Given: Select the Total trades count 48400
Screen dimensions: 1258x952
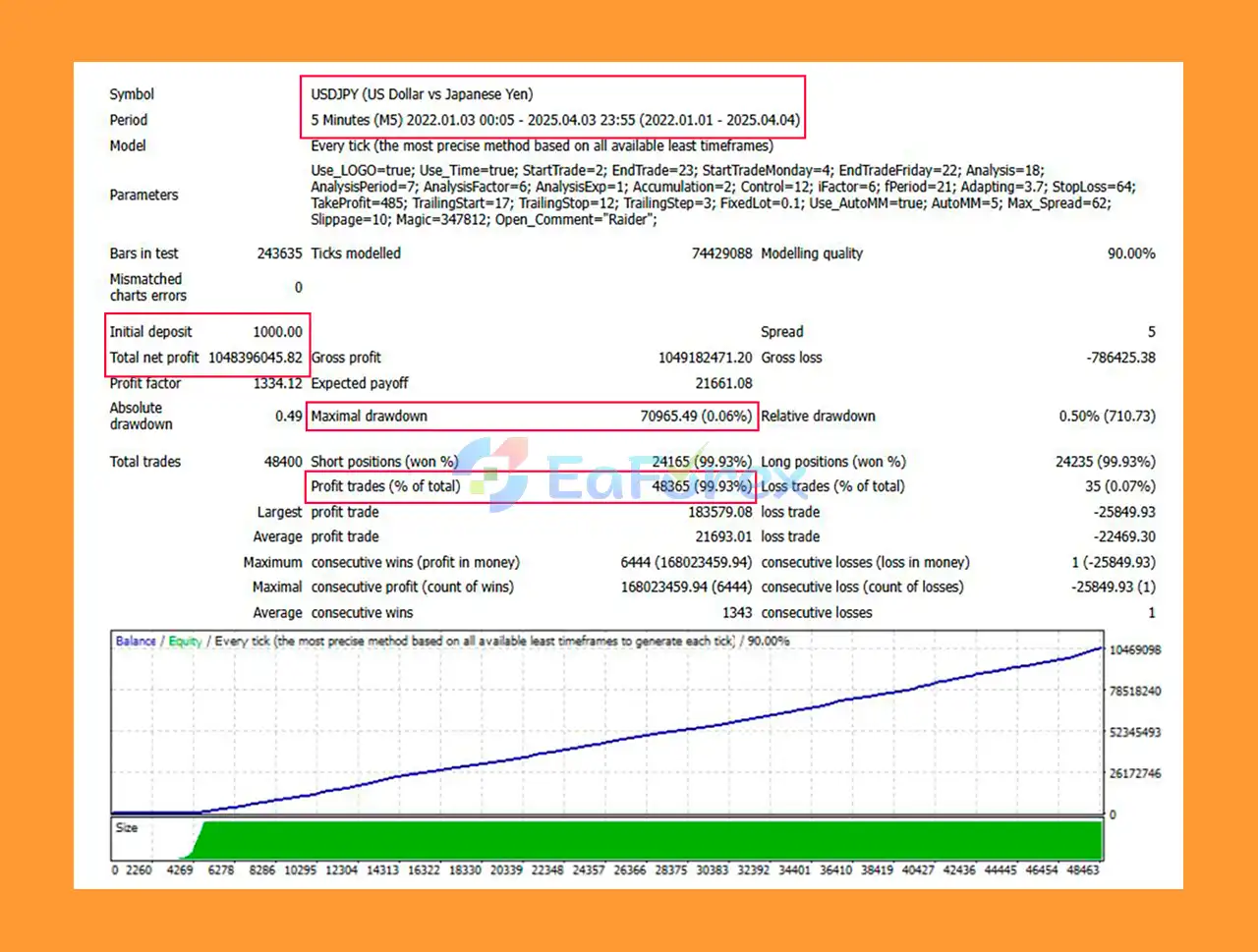Looking at the screenshot, I should 283,462.
